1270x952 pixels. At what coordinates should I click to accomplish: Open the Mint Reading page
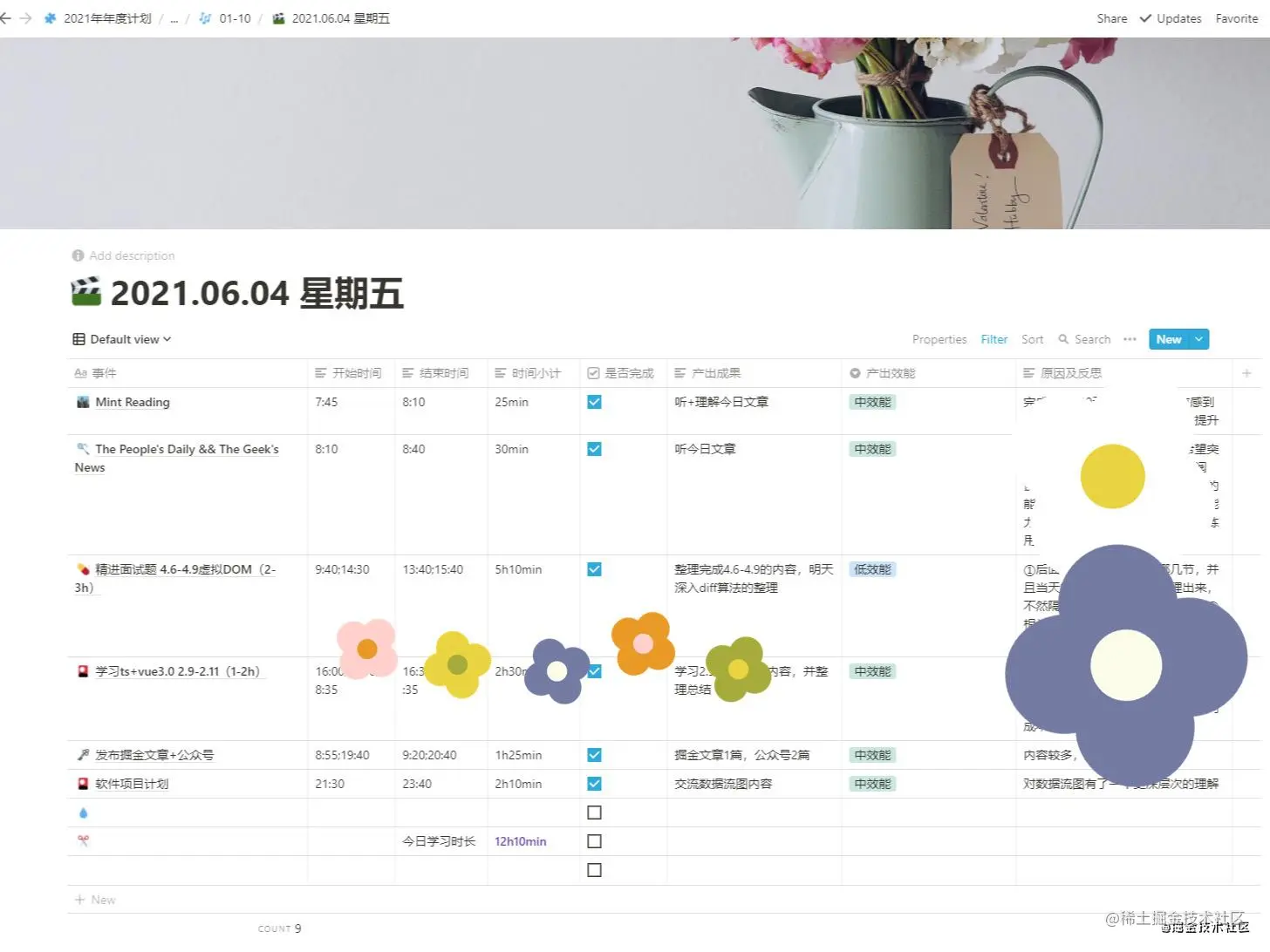point(133,402)
